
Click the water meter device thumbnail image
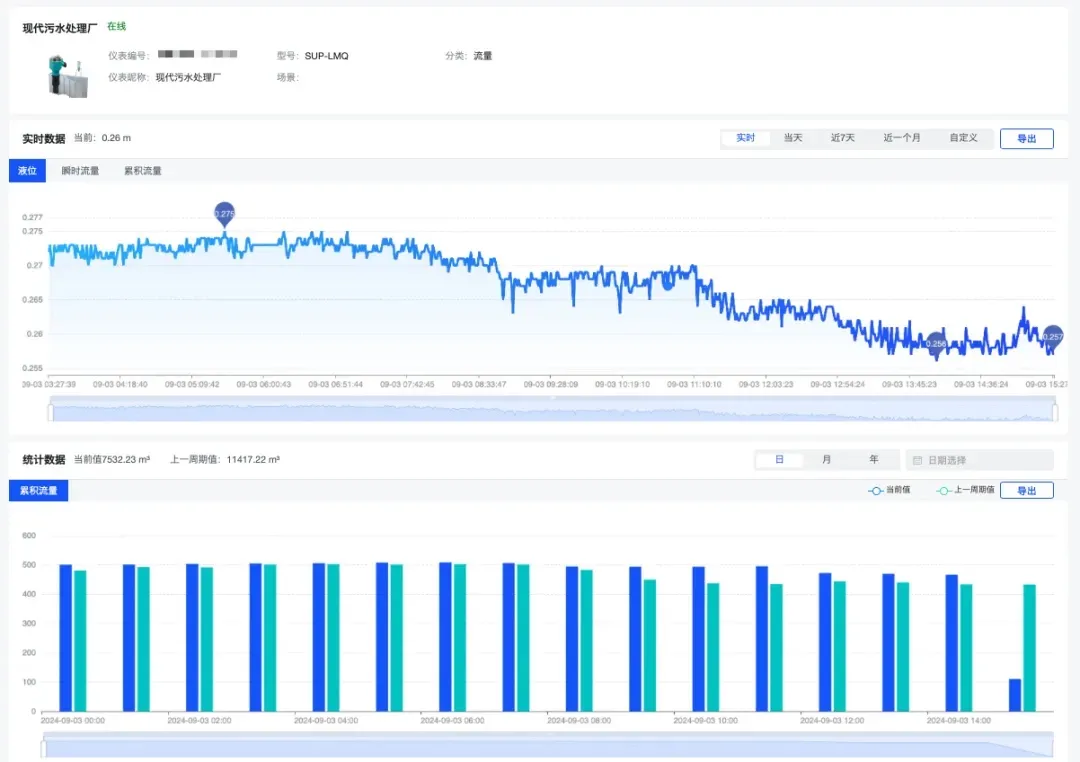68,76
